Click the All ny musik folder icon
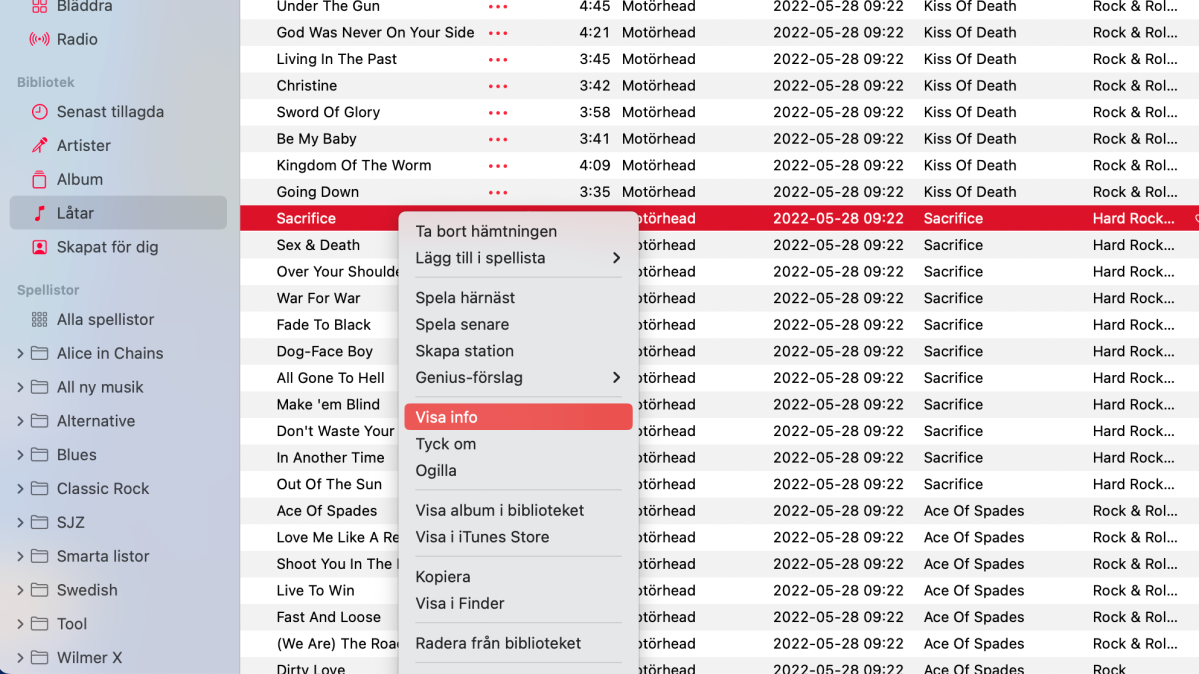This screenshot has width=1199, height=674. pos(39,387)
